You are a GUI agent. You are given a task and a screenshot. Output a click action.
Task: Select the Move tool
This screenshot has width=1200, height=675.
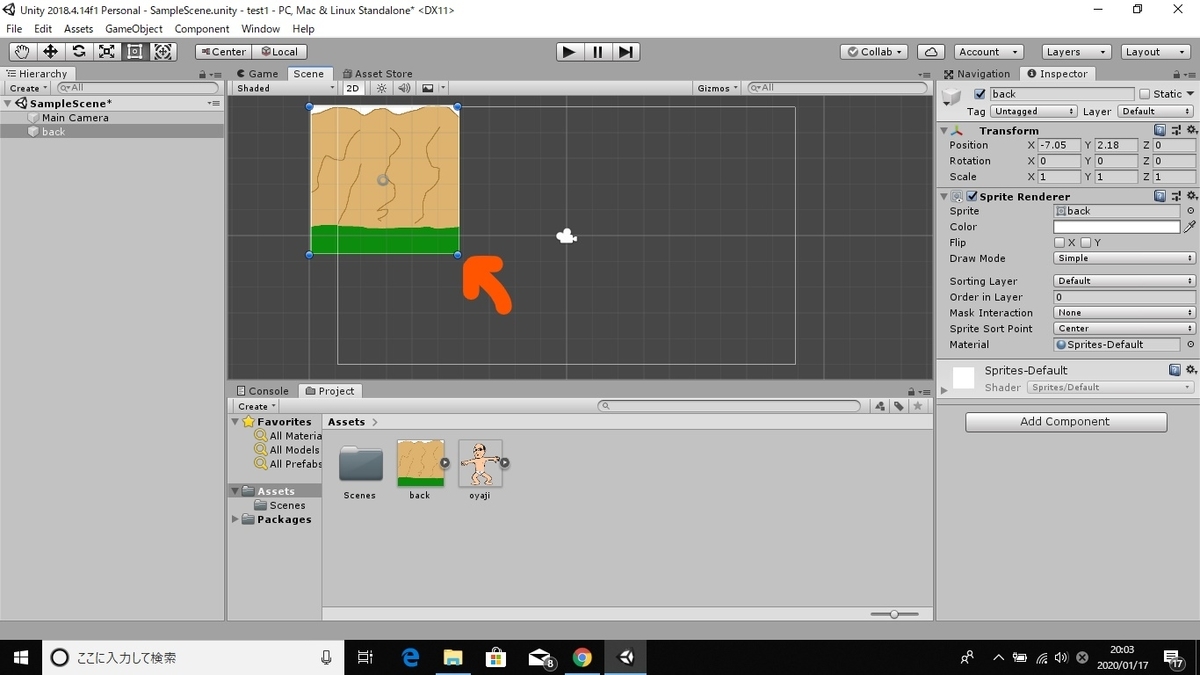[x=50, y=52]
